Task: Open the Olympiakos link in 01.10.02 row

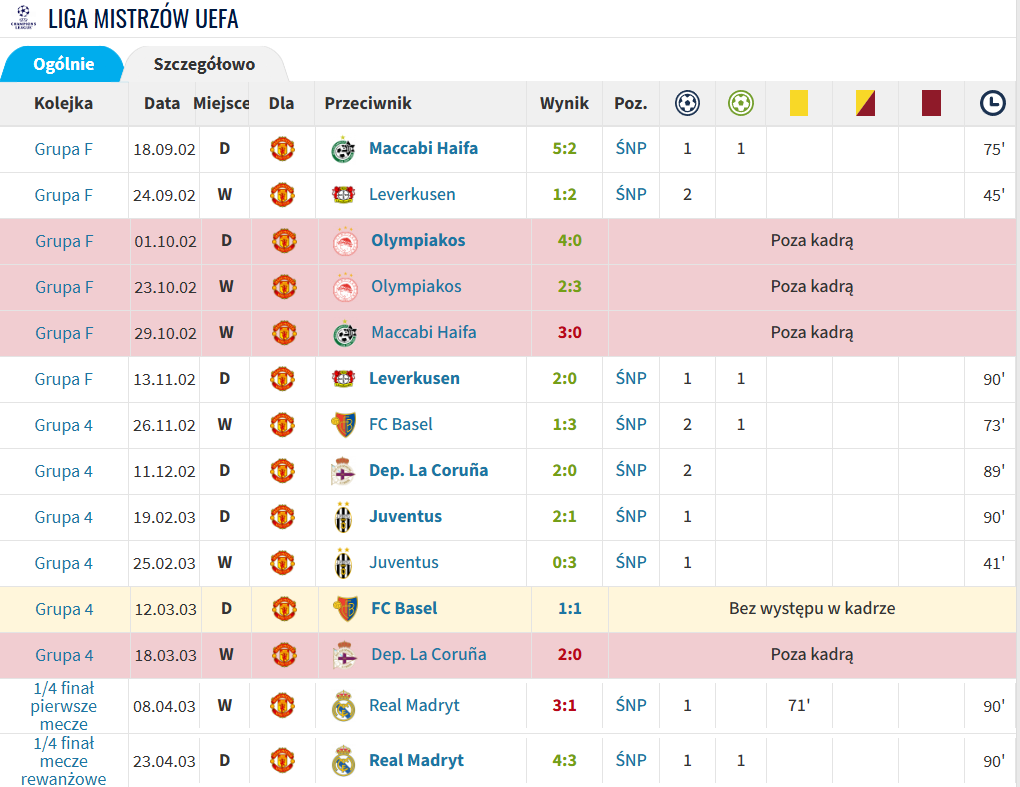Action: (x=418, y=240)
